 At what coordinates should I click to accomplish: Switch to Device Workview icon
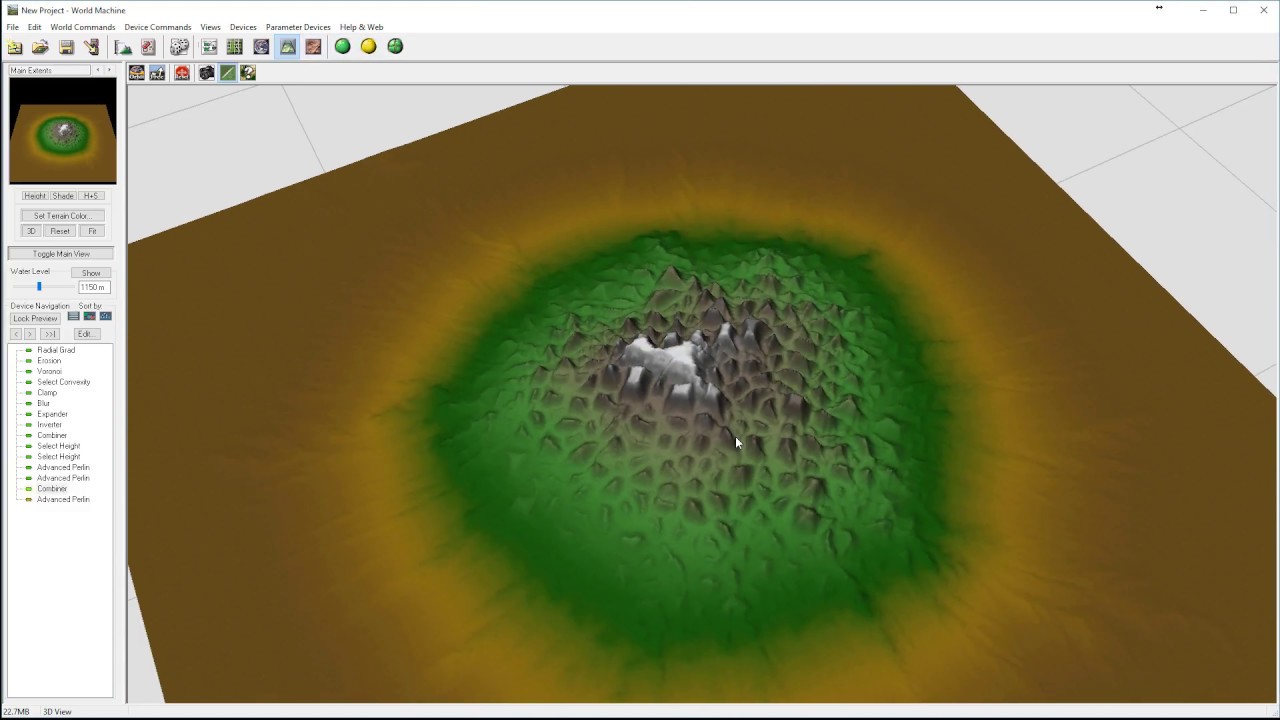209,47
